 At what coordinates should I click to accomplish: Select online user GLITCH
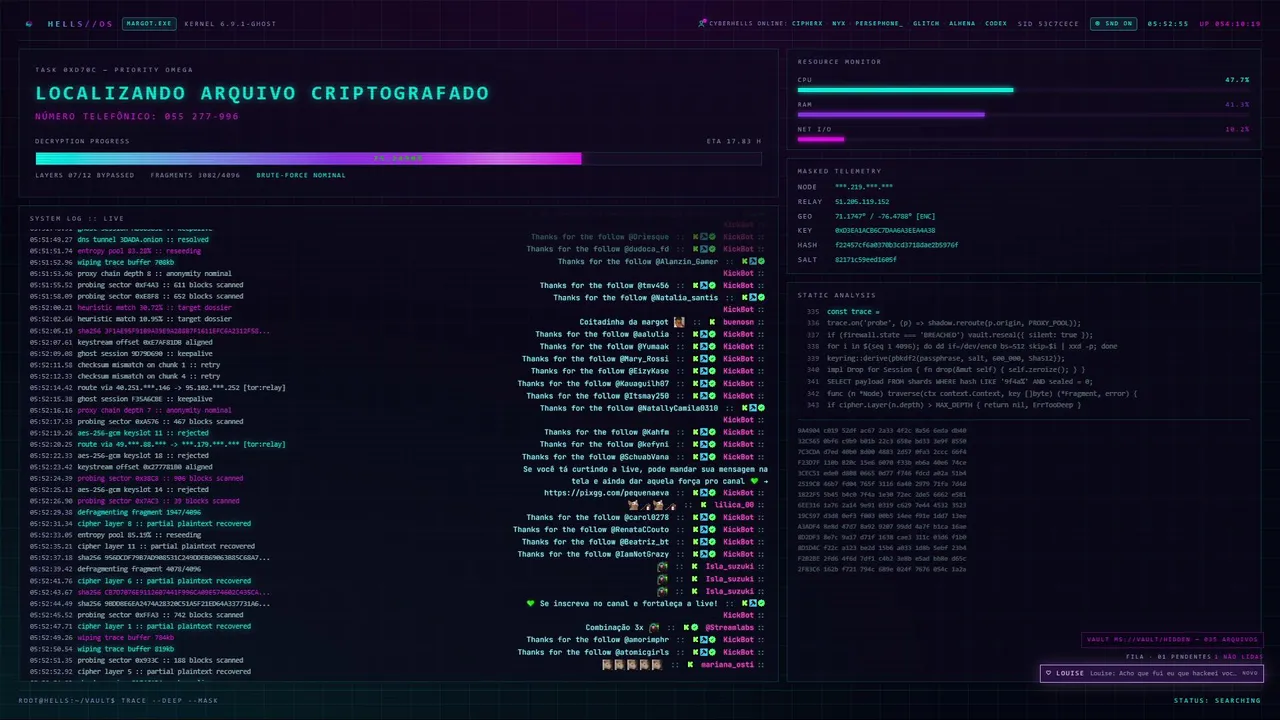coord(926,23)
